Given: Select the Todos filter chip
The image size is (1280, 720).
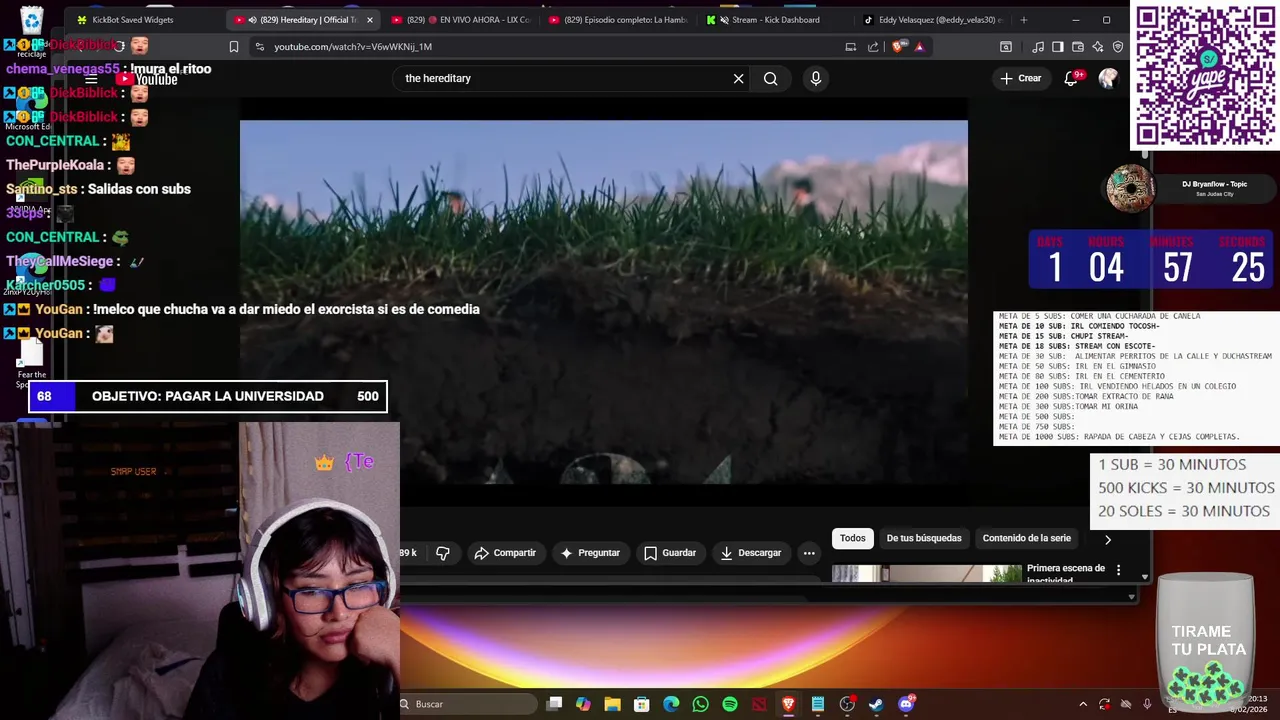Looking at the screenshot, I should coord(853,538).
